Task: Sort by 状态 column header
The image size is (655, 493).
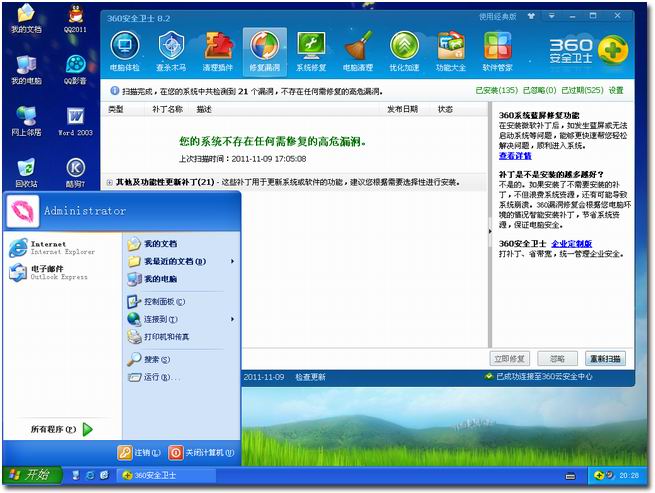Action: 445,109
